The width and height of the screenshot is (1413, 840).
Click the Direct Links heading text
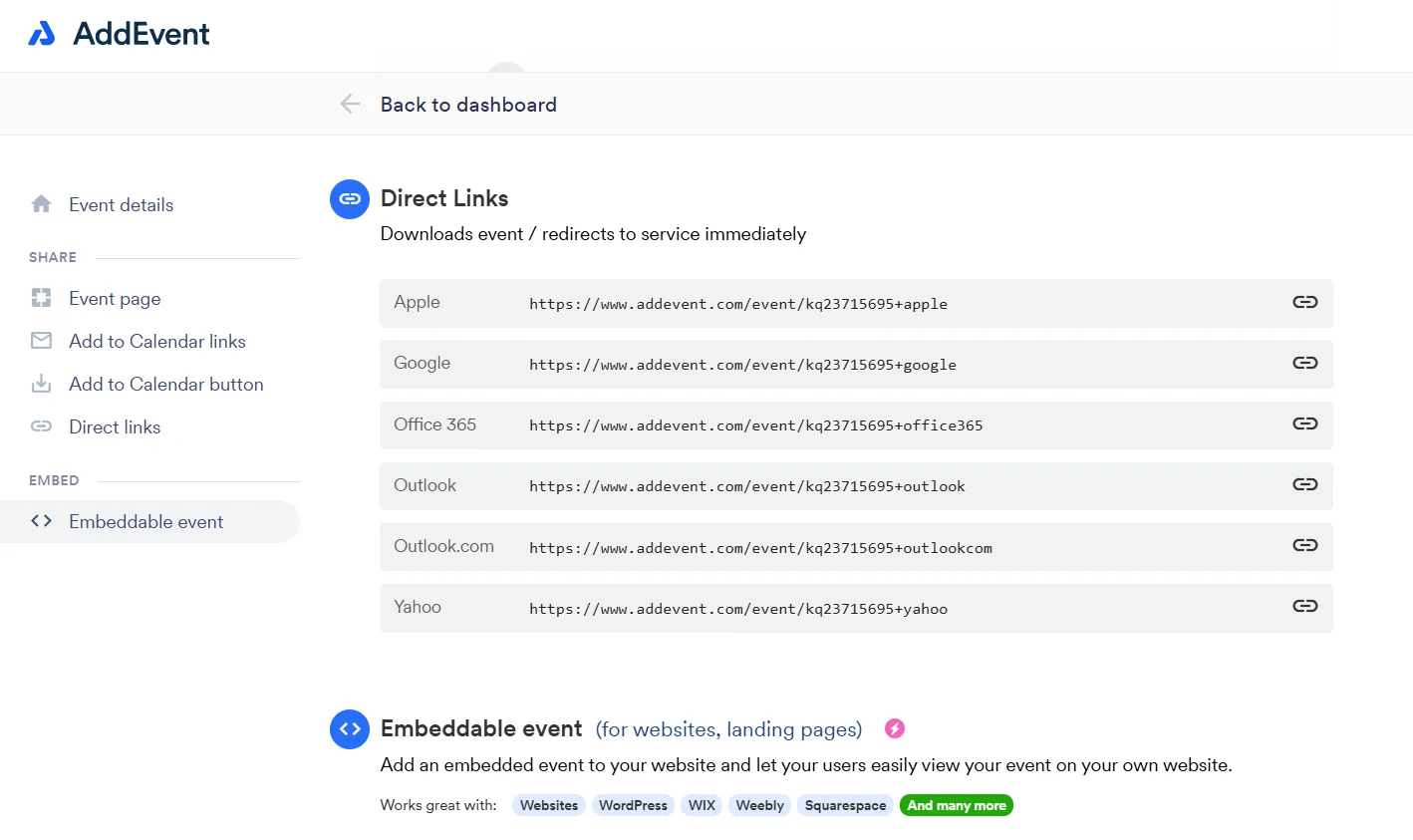(444, 198)
